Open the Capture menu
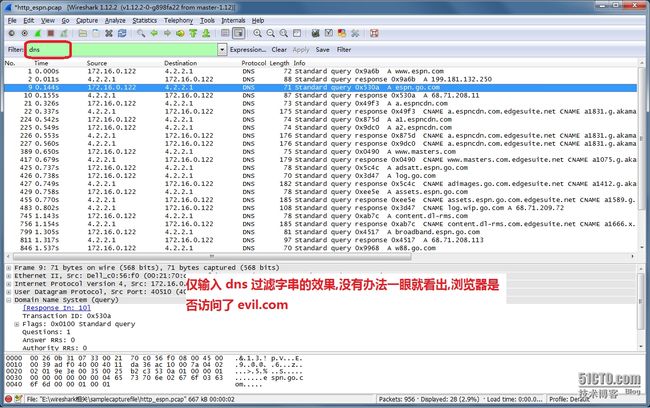Screen dimensions: 650x408 pos(87,20)
